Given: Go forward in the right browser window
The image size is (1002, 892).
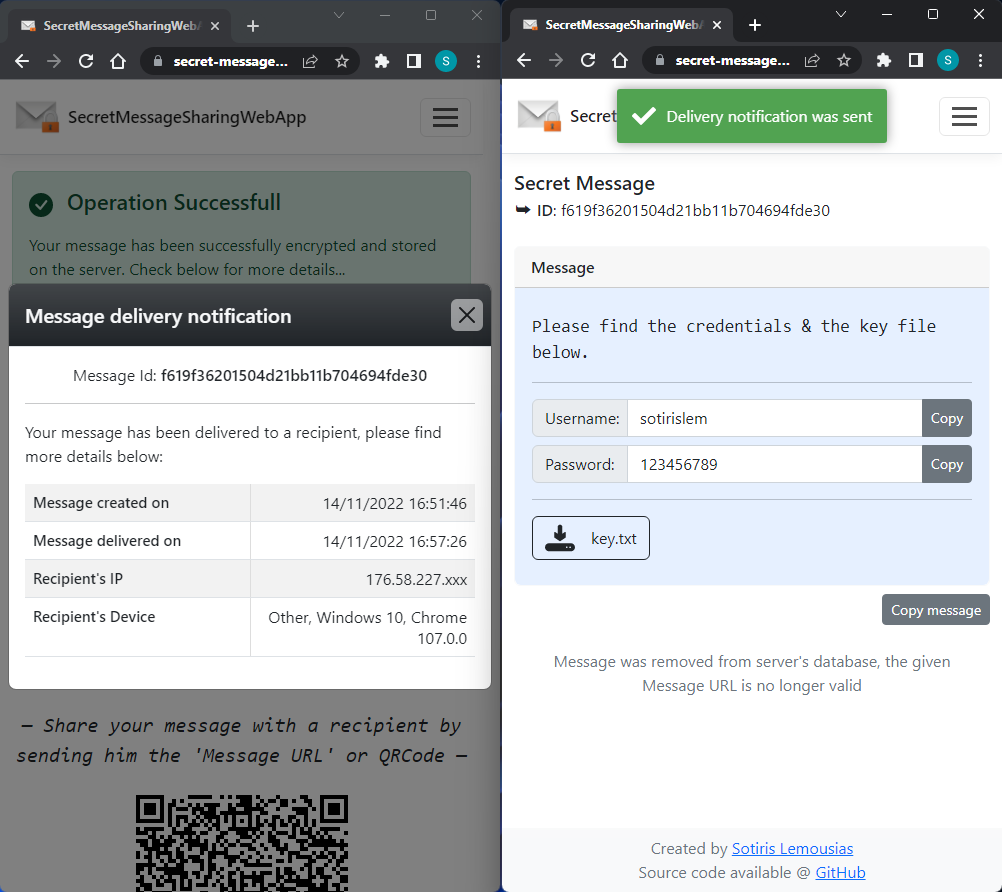Looking at the screenshot, I should point(556,60).
